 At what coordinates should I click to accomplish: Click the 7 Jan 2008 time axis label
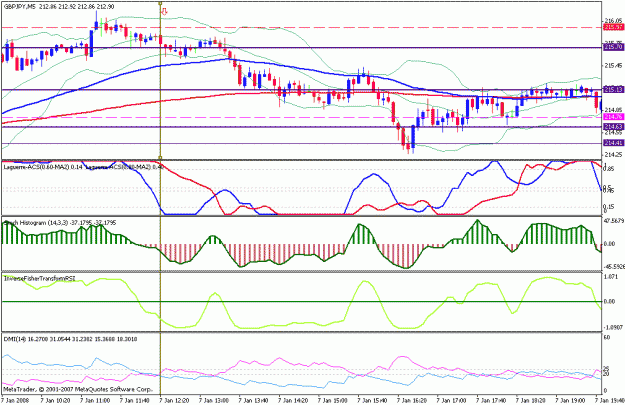(14, 400)
